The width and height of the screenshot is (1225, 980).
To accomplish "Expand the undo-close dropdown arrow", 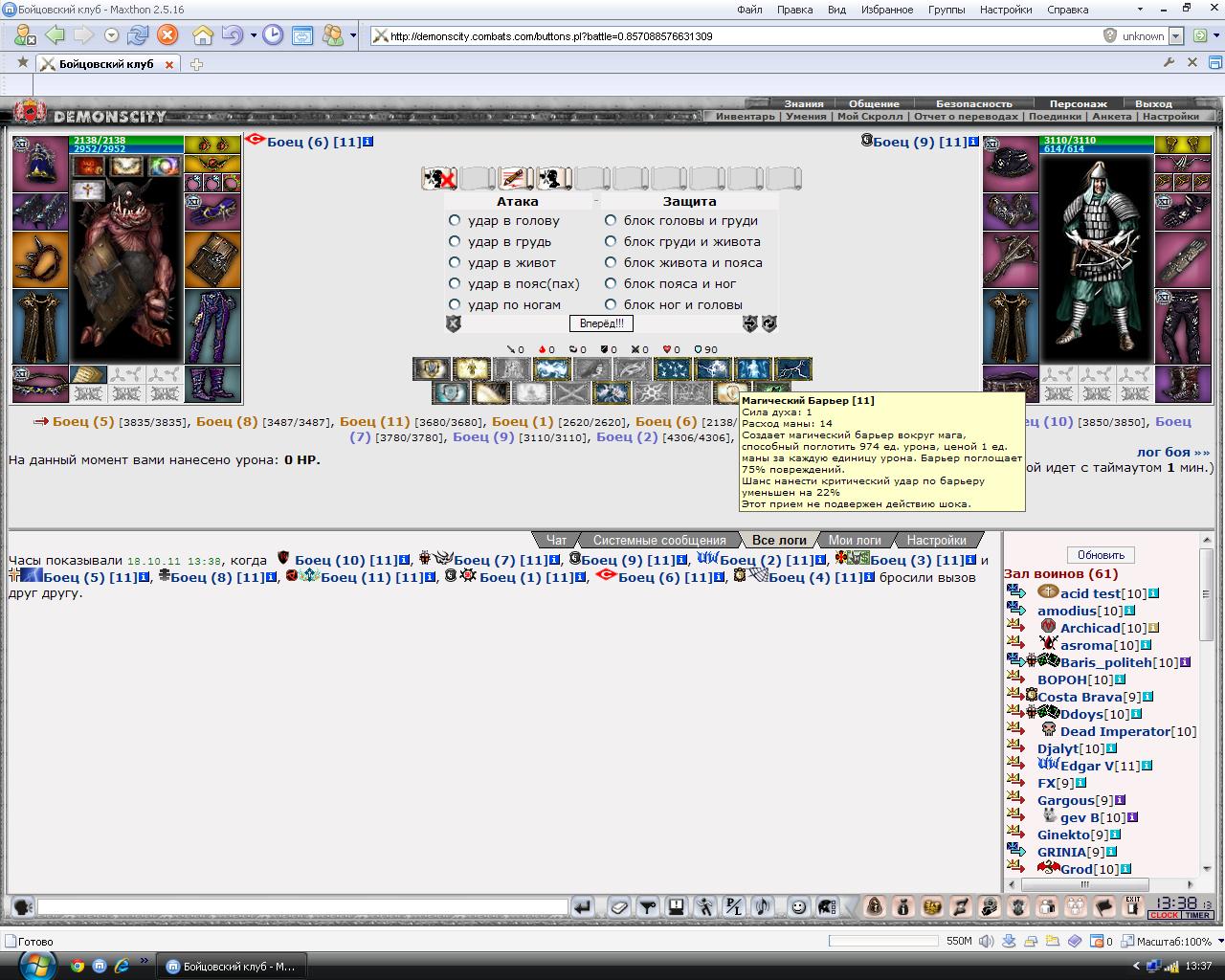I will pos(254,36).
